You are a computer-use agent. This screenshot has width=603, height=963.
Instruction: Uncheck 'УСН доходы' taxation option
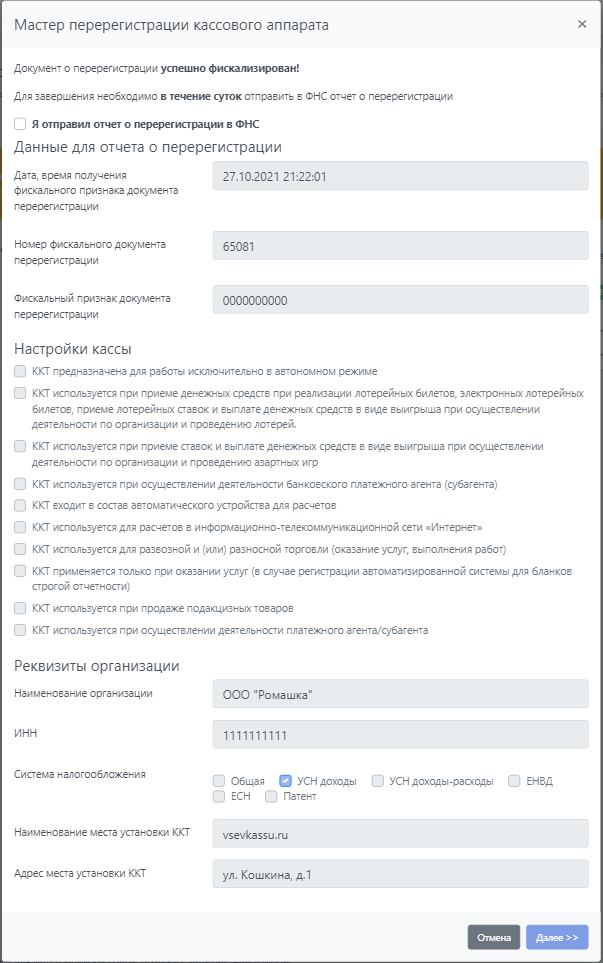[x=285, y=781]
